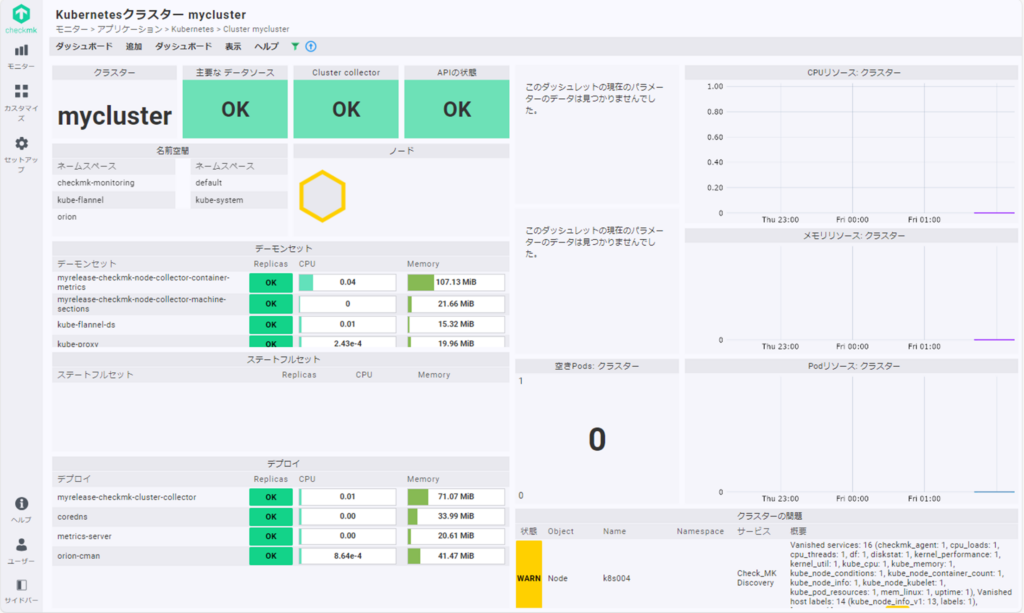Click the green filter funnel icon

(295, 46)
